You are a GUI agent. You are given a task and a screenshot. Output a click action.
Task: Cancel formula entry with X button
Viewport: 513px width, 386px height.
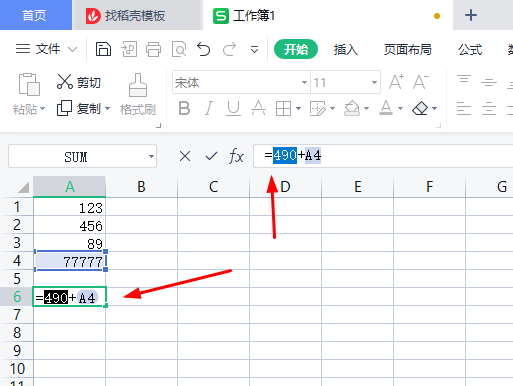[185, 156]
